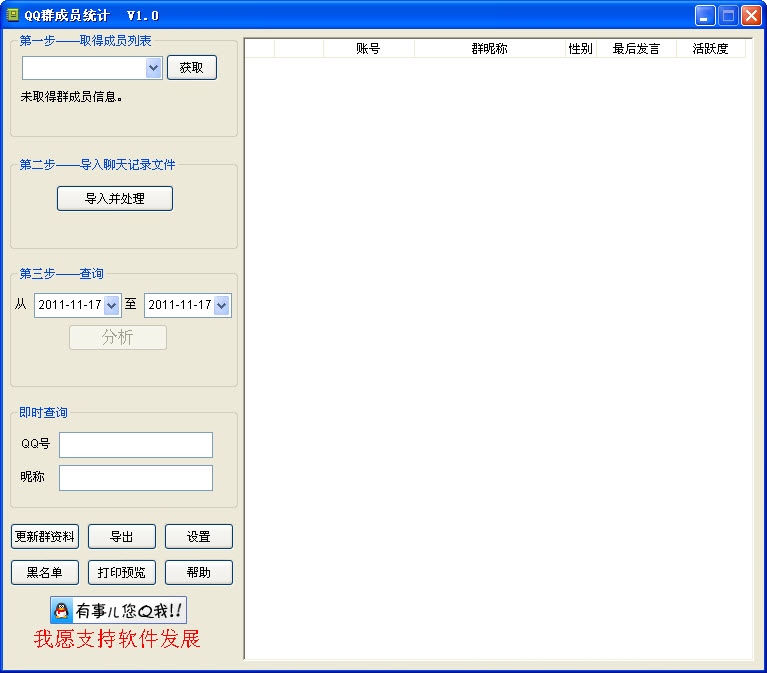Click the start date 2011-11-17 text field
767x673 pixels.
coord(70,305)
